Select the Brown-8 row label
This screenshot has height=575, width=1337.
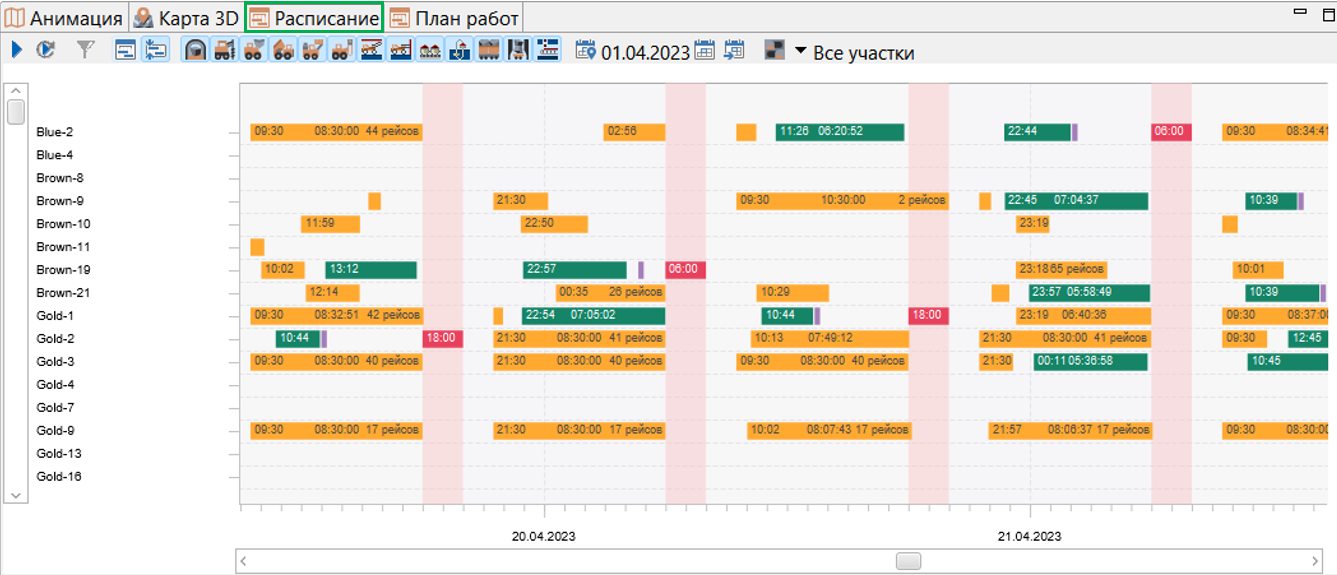[60, 178]
